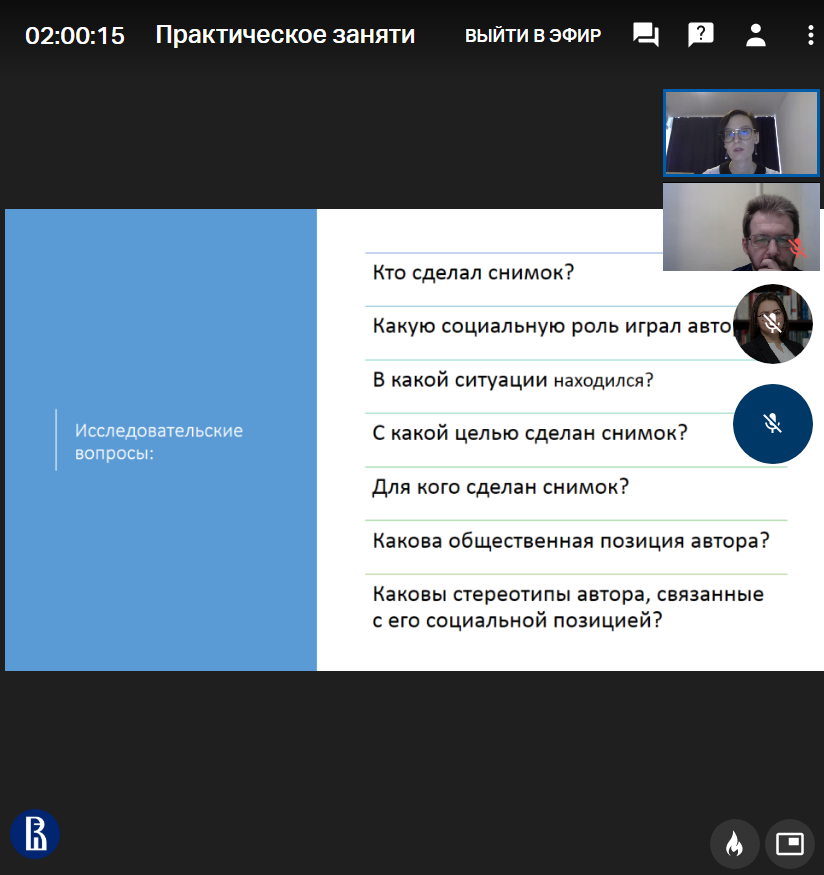The image size is (824, 875).
Task: Click red muted mic icon on rectangular video tile
Action: click(797, 247)
